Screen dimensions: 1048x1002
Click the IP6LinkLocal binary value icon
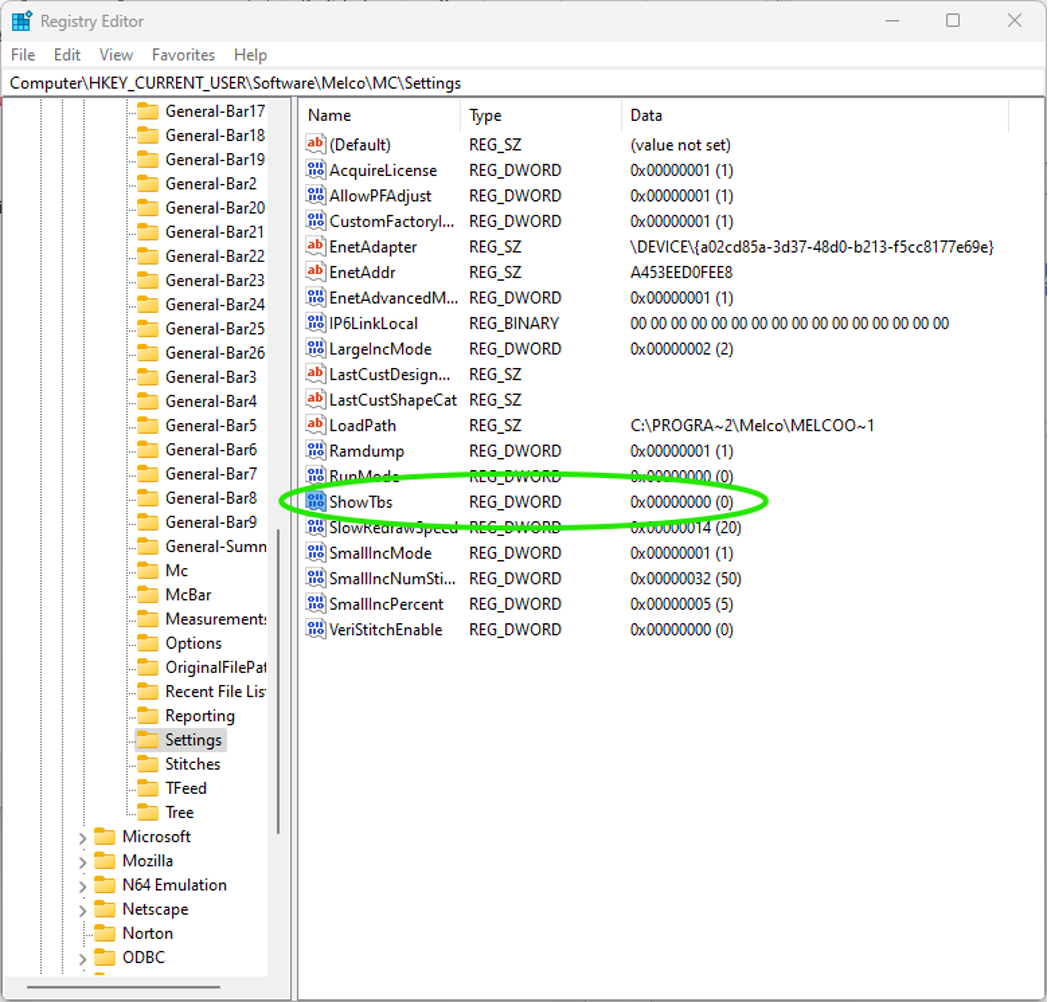click(315, 322)
